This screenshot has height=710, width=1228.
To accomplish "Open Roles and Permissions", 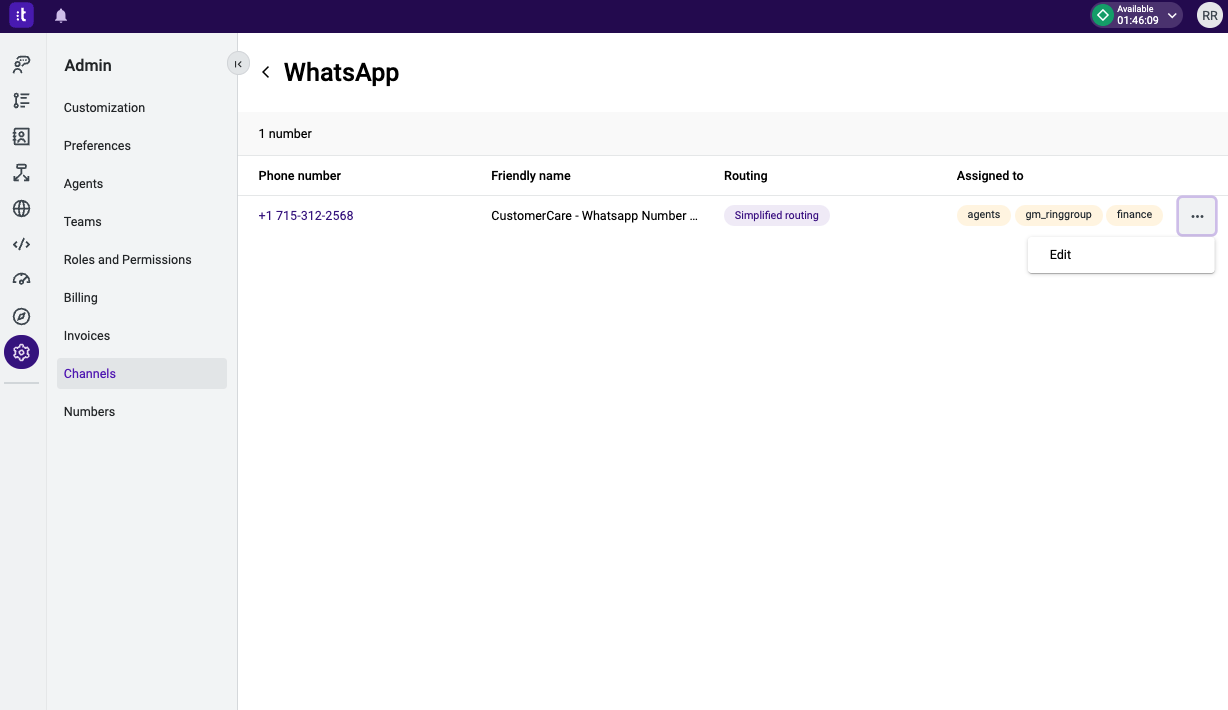I will click(127, 260).
